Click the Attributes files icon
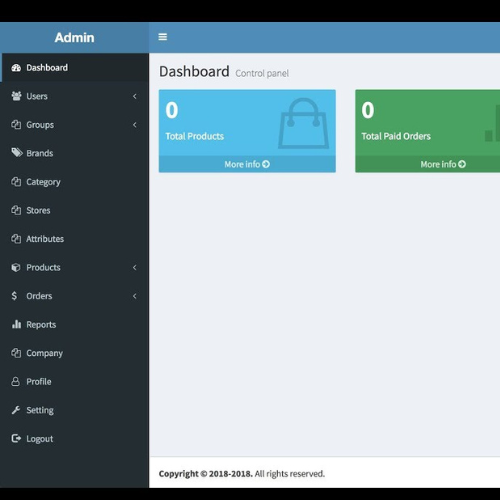 [x=16, y=239]
